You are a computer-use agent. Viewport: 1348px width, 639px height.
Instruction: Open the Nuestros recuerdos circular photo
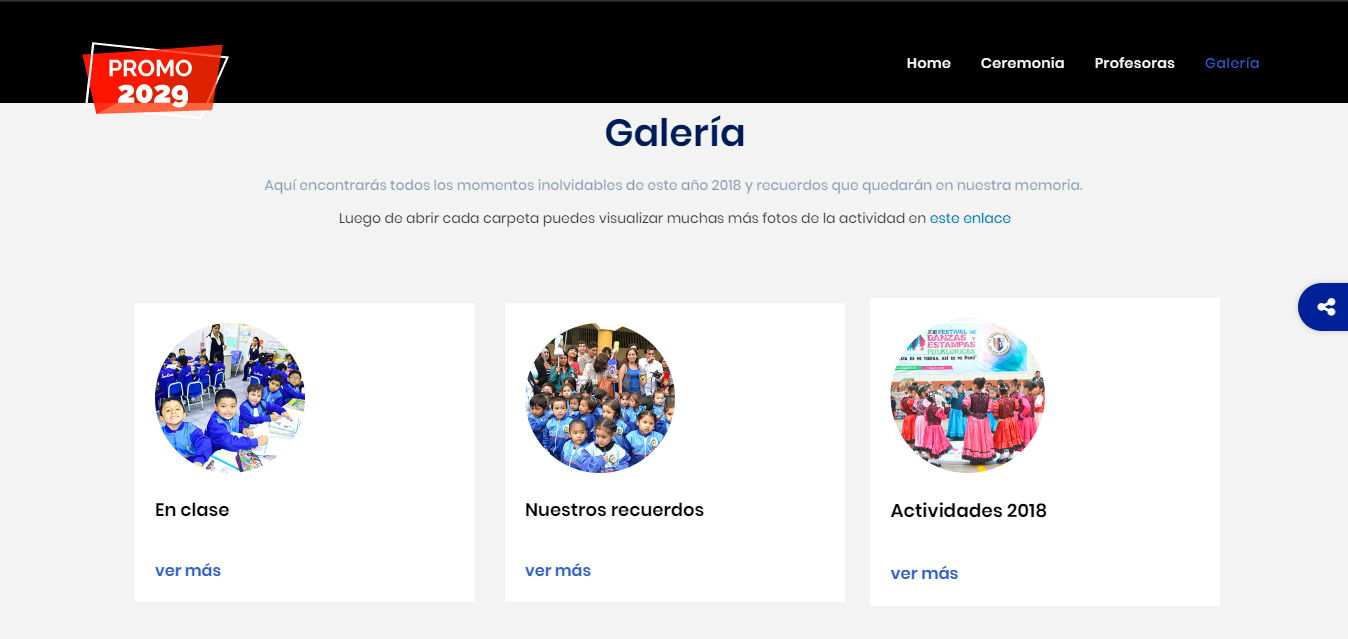600,398
